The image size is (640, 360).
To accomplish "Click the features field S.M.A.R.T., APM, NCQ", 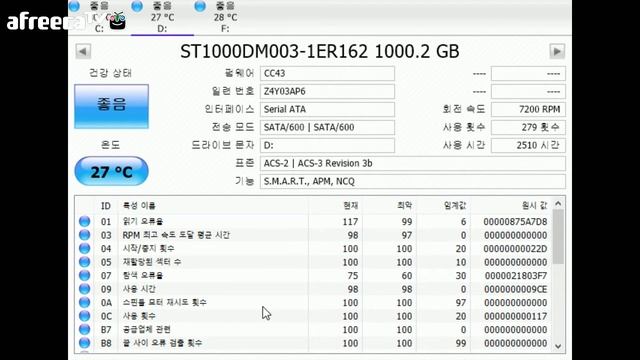I will 413,181.
